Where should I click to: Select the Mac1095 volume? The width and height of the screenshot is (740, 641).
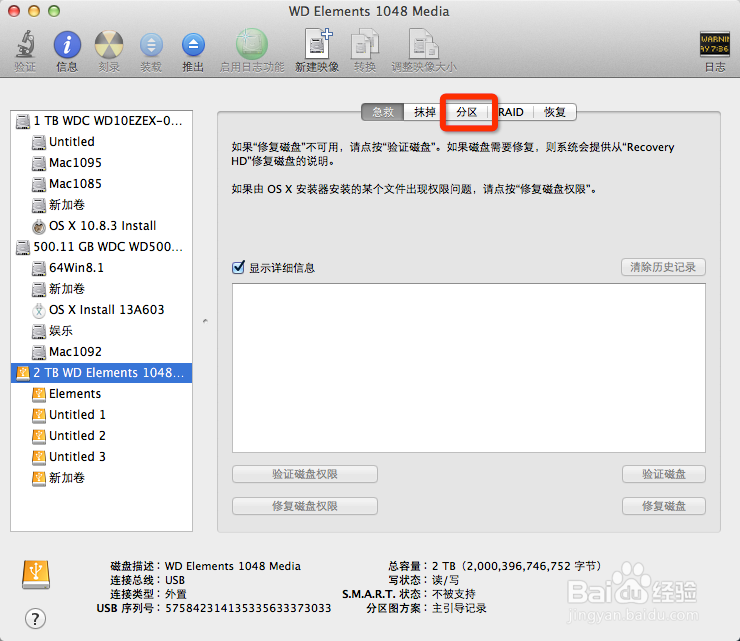click(x=101, y=163)
